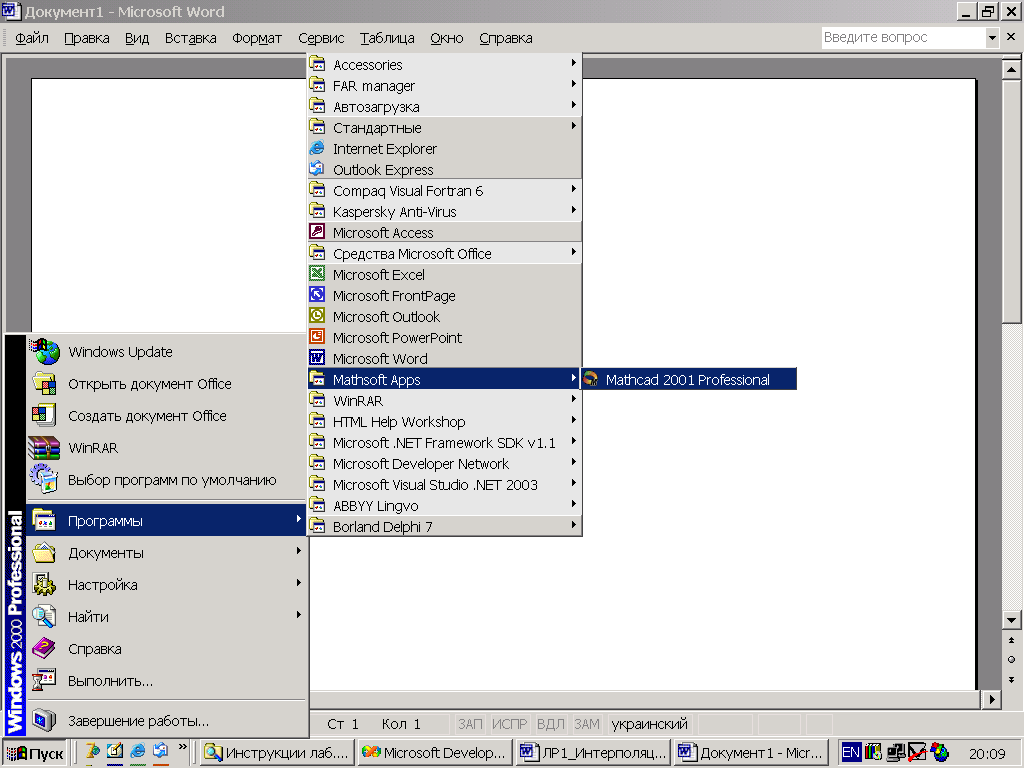Screen dimensions: 1024x768
Task: Open Таблица menu in Word
Action: (x=387, y=38)
